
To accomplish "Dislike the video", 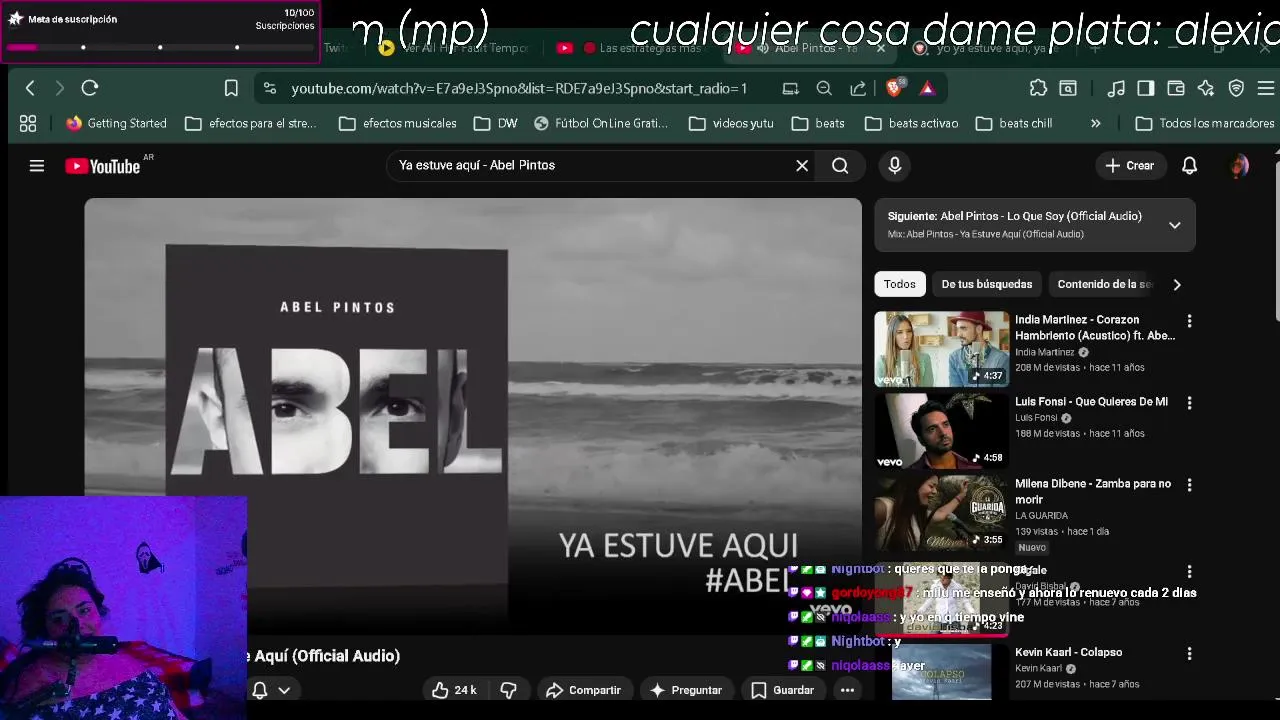I will [508, 690].
